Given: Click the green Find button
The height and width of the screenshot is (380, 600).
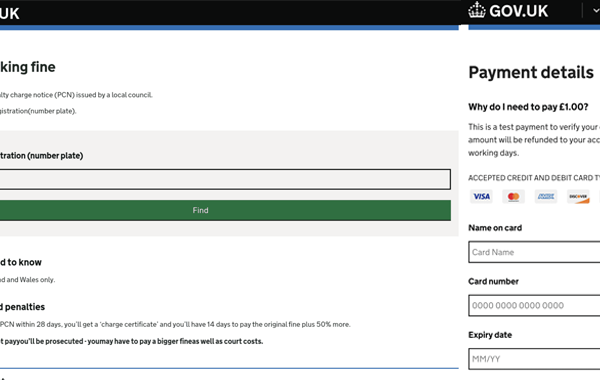Looking at the screenshot, I should pyautogui.click(x=225, y=210).
